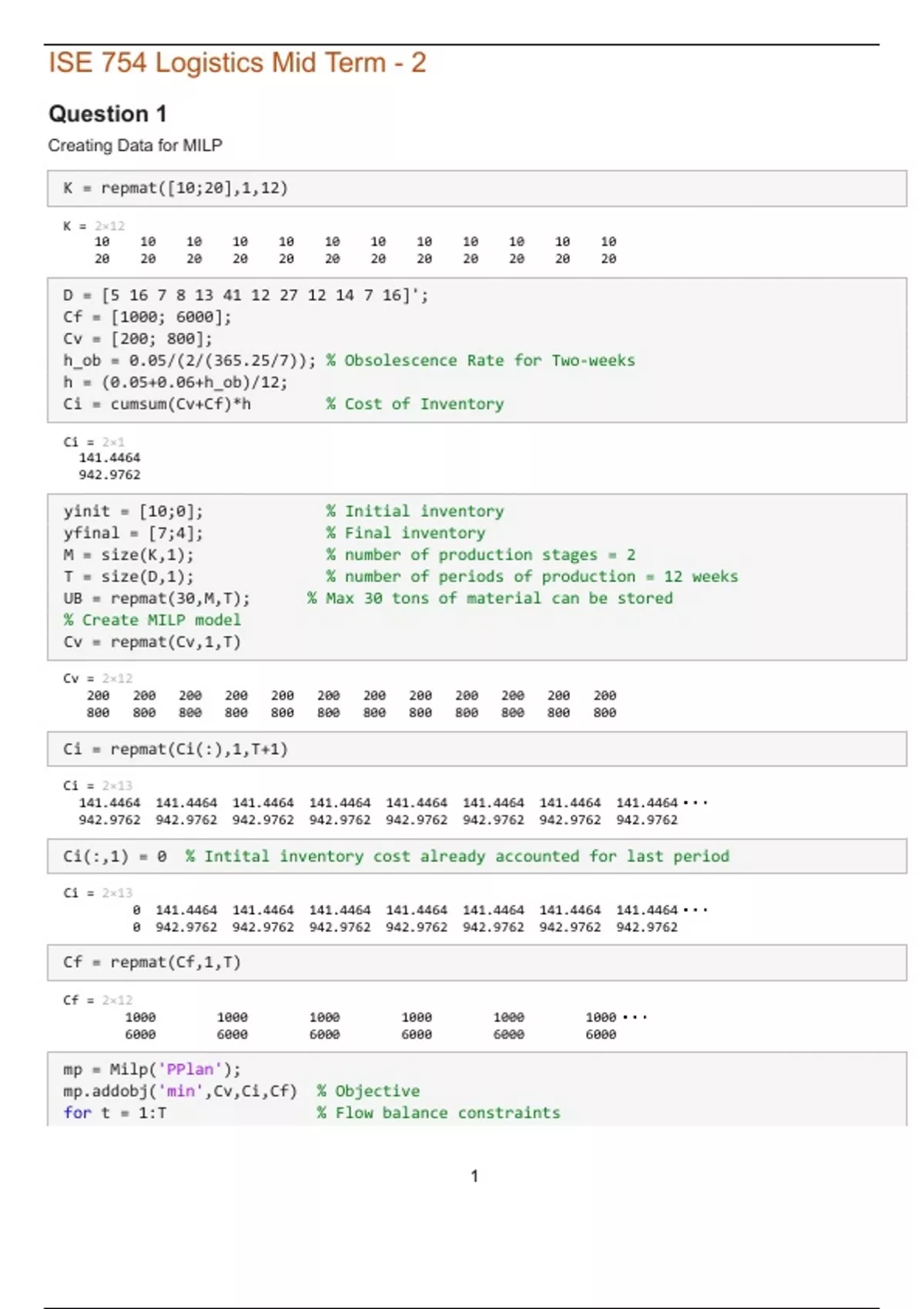Click the 'Cf = repmat(Cf,1,T)' code line
The width and height of the screenshot is (924, 1309).
[152, 962]
